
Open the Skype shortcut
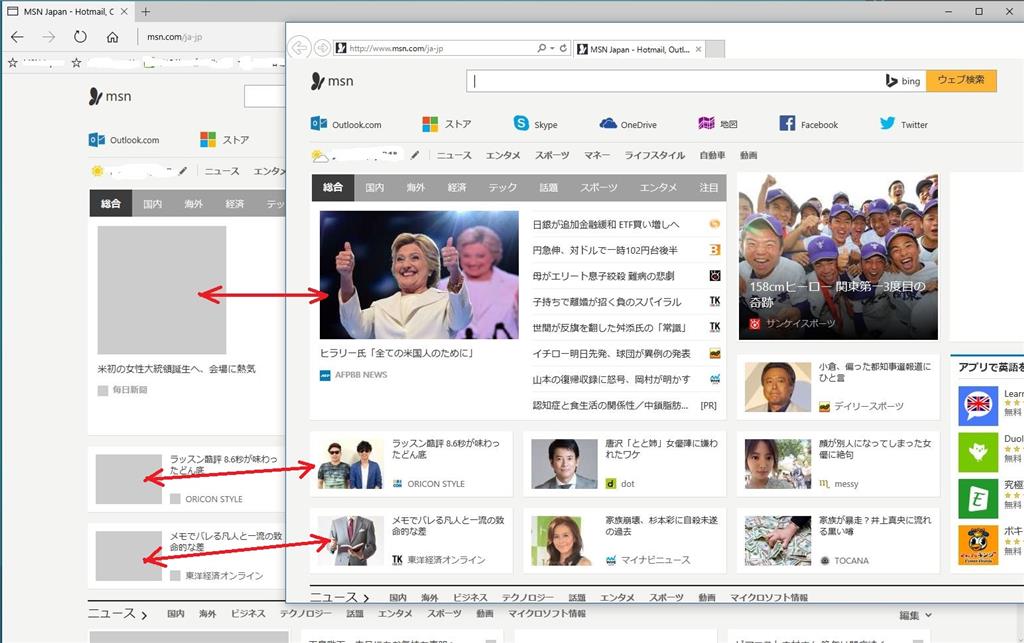pos(536,124)
